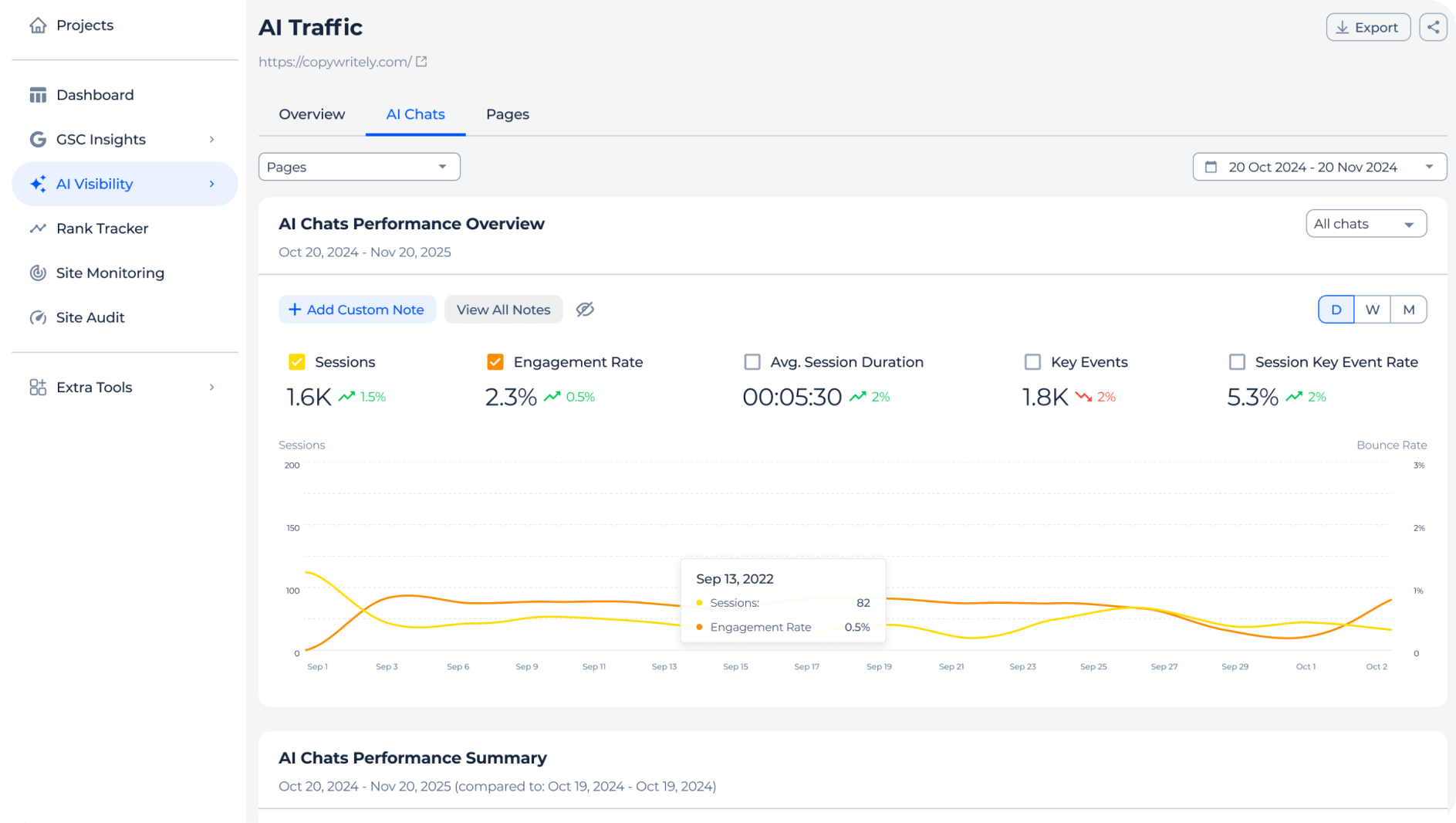
Task: Open the Pages tab
Action: click(507, 113)
